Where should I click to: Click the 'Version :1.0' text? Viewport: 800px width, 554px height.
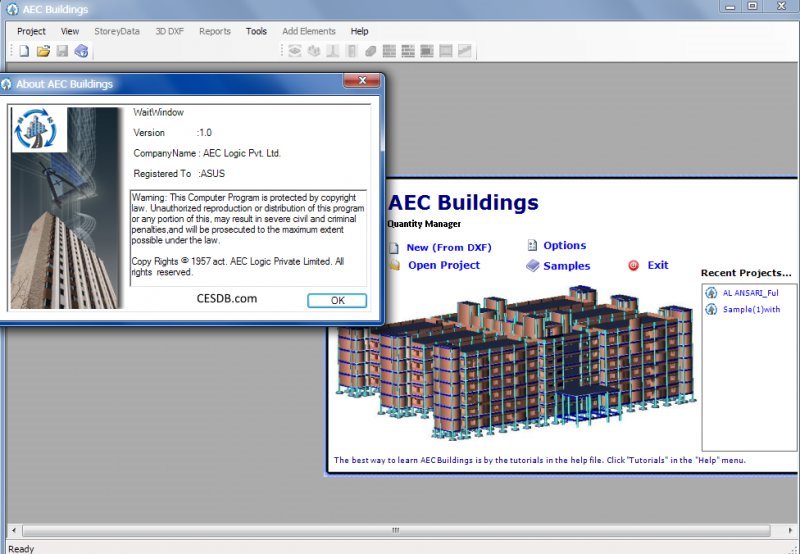click(172, 133)
